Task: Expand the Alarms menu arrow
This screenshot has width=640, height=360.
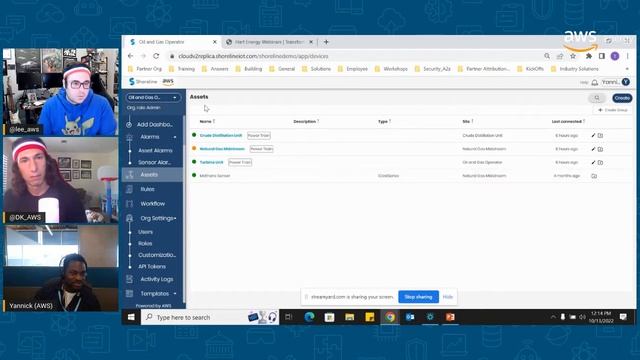Action: click(175, 137)
